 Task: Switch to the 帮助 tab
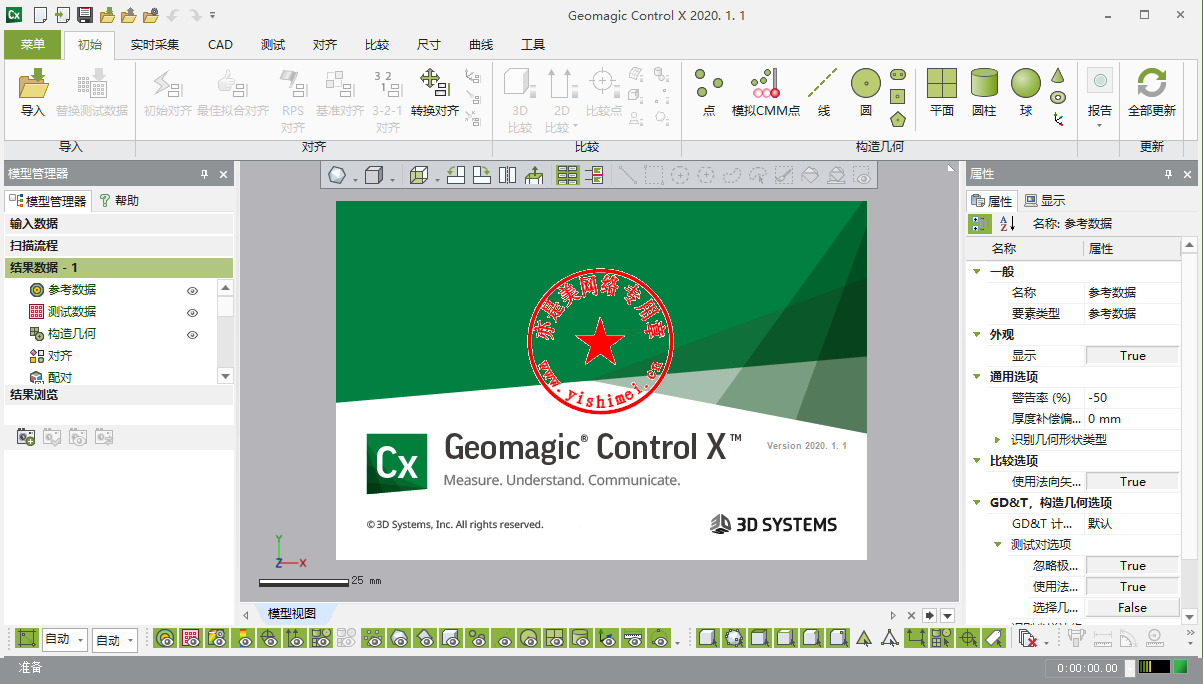coord(119,201)
